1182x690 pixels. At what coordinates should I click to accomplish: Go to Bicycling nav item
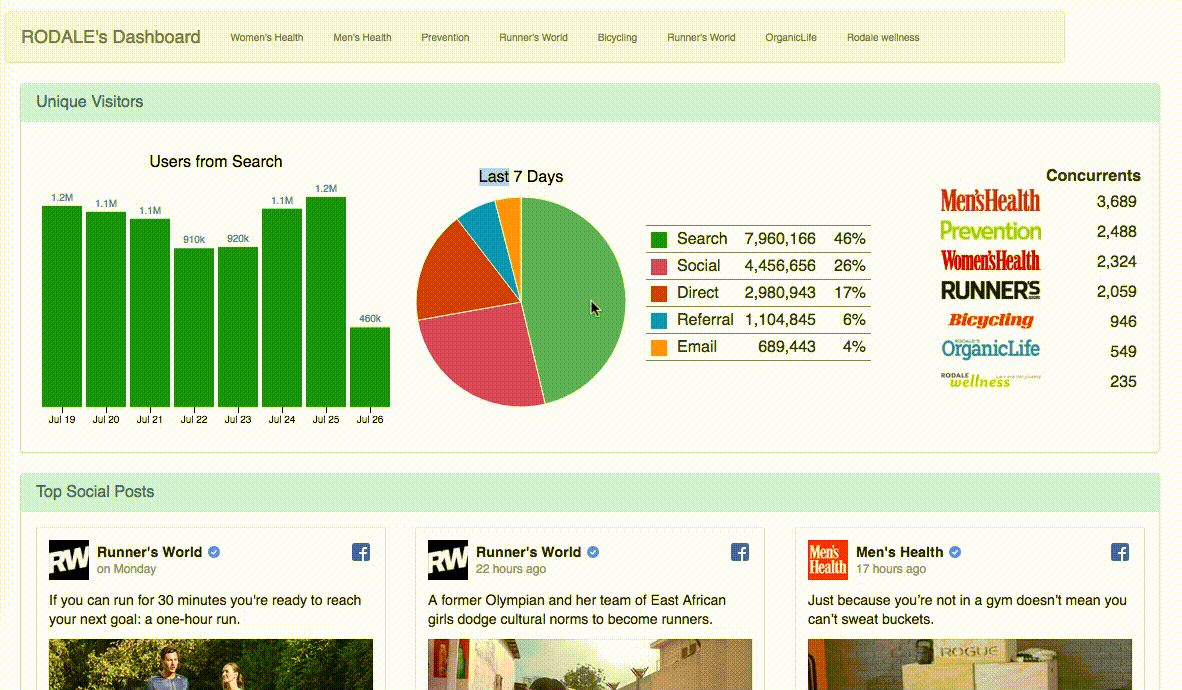click(x=617, y=37)
